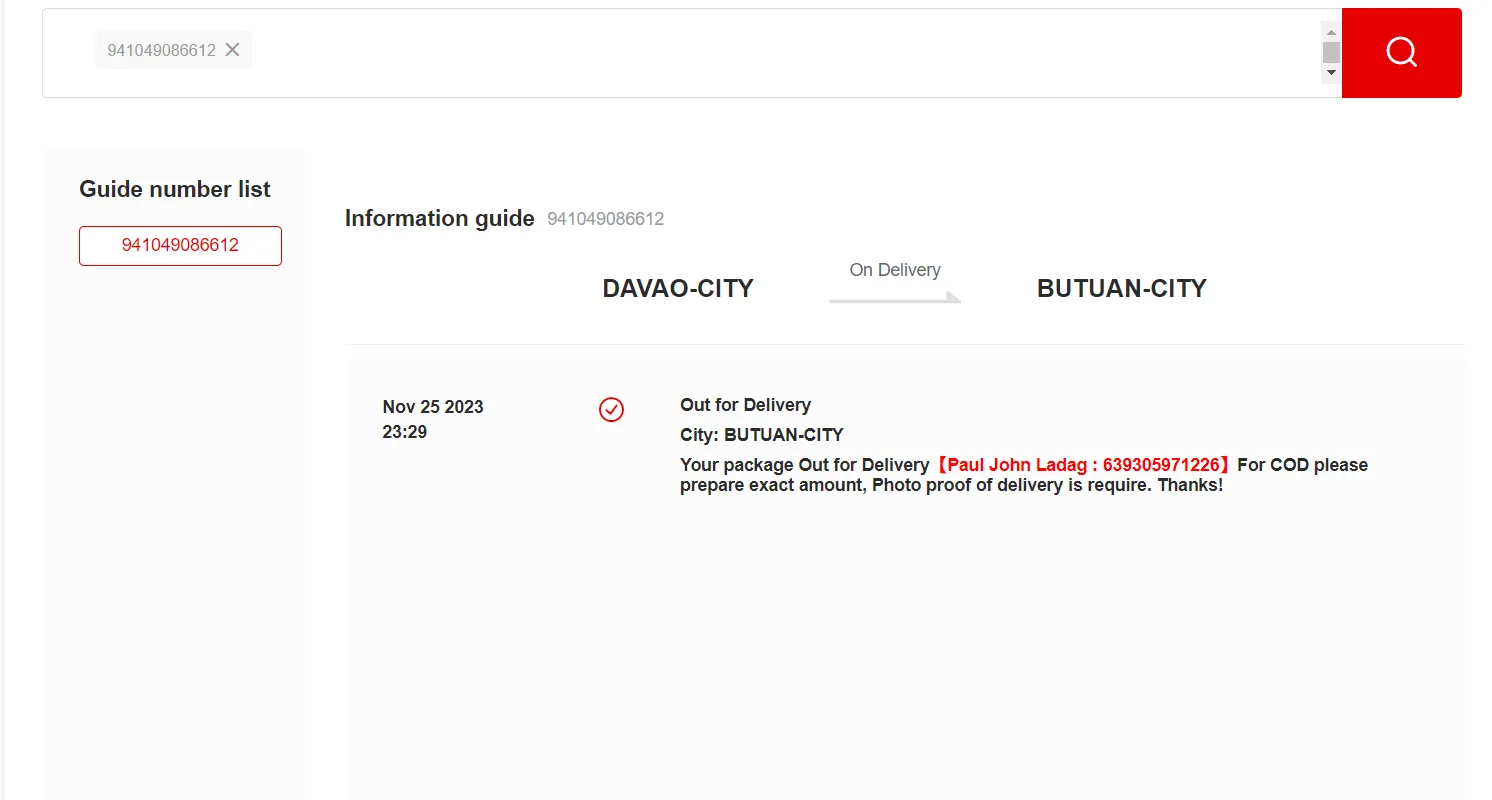Click the red checkmark circle status icon

611,409
